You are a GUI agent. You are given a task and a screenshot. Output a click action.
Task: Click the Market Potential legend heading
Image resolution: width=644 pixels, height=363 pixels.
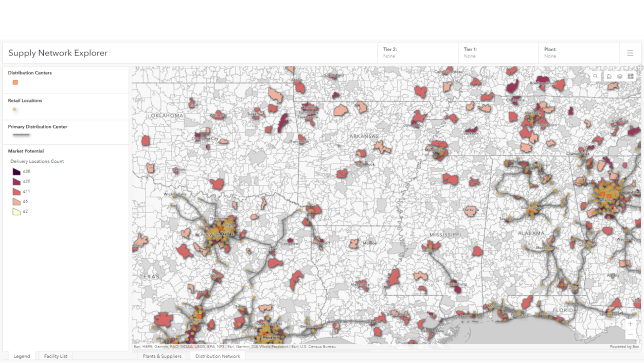26,151
